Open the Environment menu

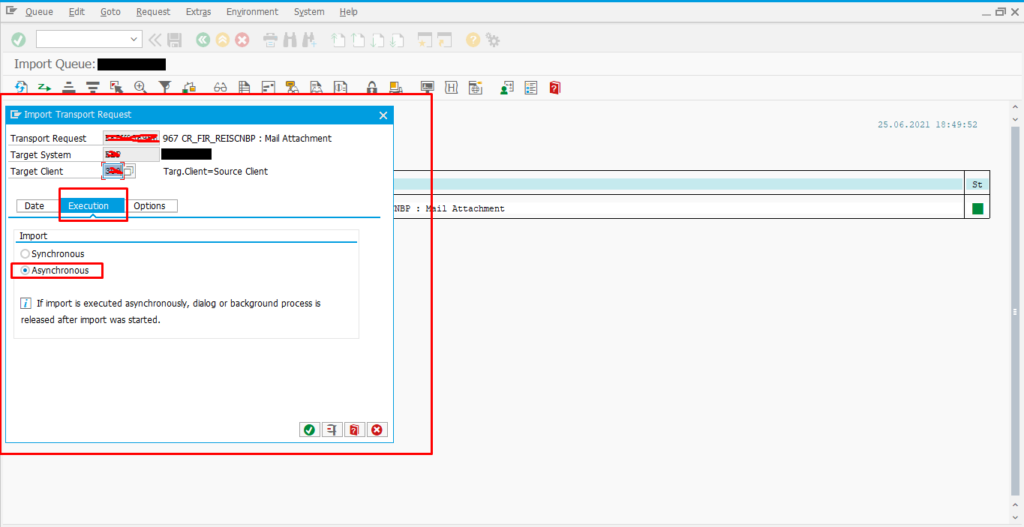pos(252,12)
